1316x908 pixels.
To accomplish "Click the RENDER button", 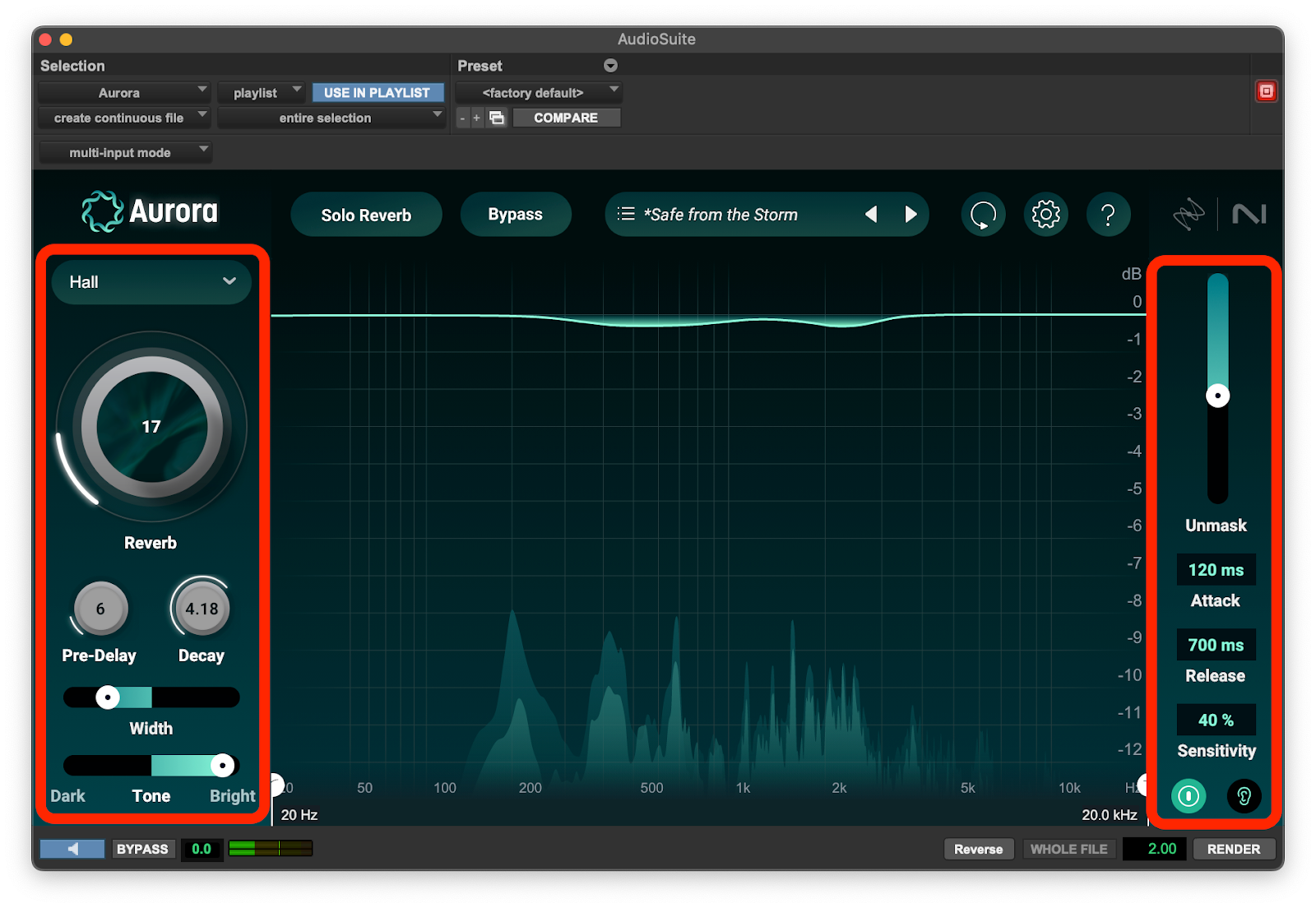I will point(1234,849).
